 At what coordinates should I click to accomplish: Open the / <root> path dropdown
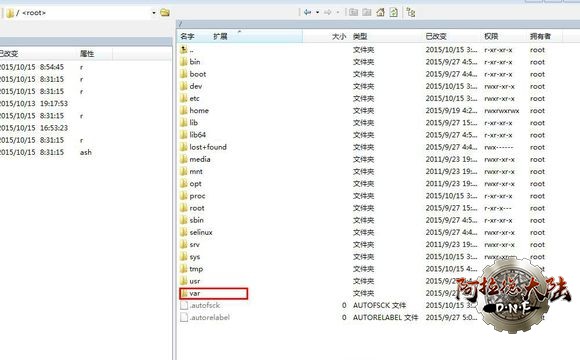(x=154, y=13)
